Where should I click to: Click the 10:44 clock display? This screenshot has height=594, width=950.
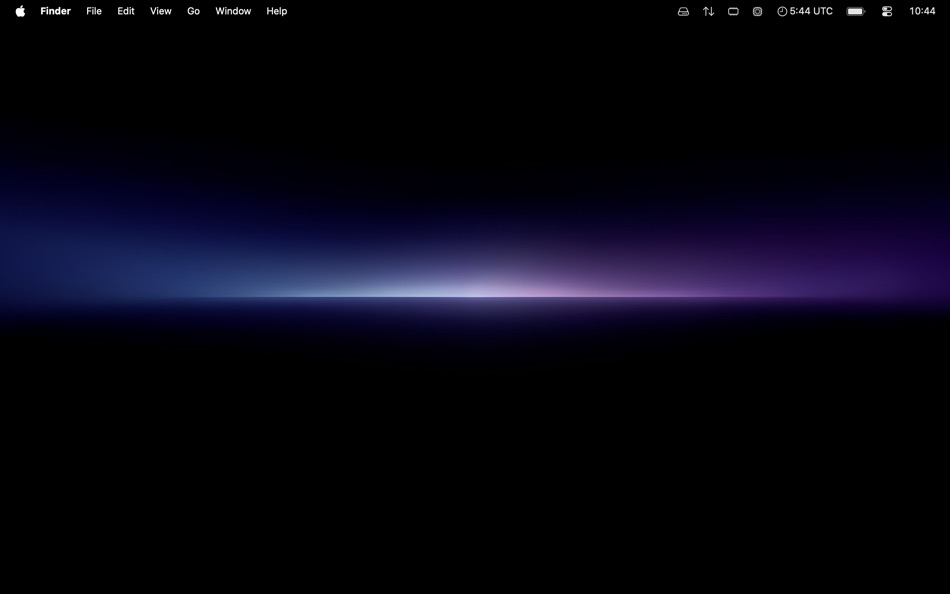(922, 11)
